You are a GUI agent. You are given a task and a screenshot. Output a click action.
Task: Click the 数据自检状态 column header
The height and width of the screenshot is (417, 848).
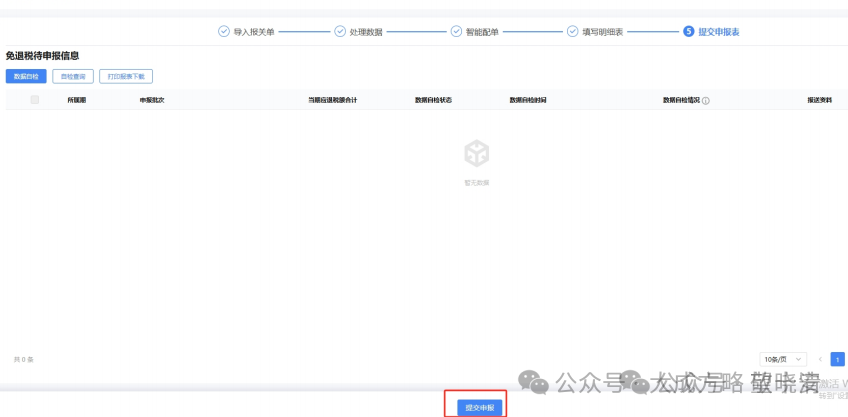click(x=434, y=100)
